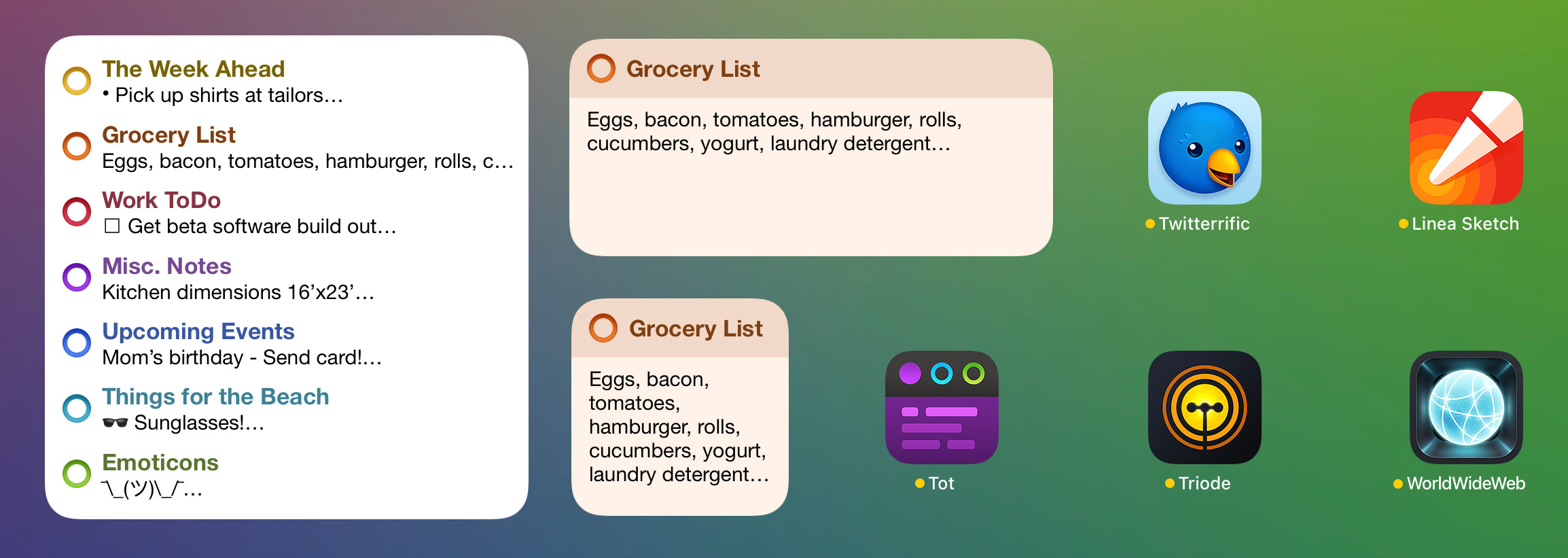Check the 'Get beta software build out' checkbox
Viewport: 1568px width, 558px height.
(x=112, y=226)
